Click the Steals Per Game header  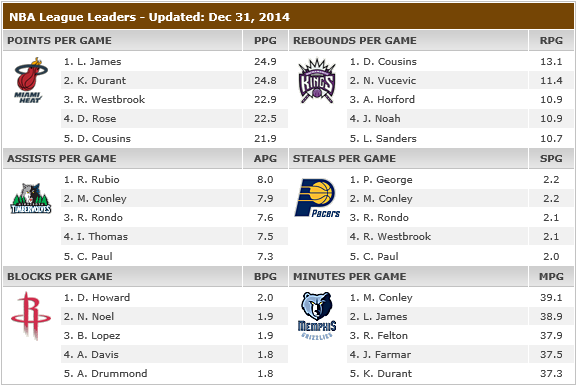344,159
